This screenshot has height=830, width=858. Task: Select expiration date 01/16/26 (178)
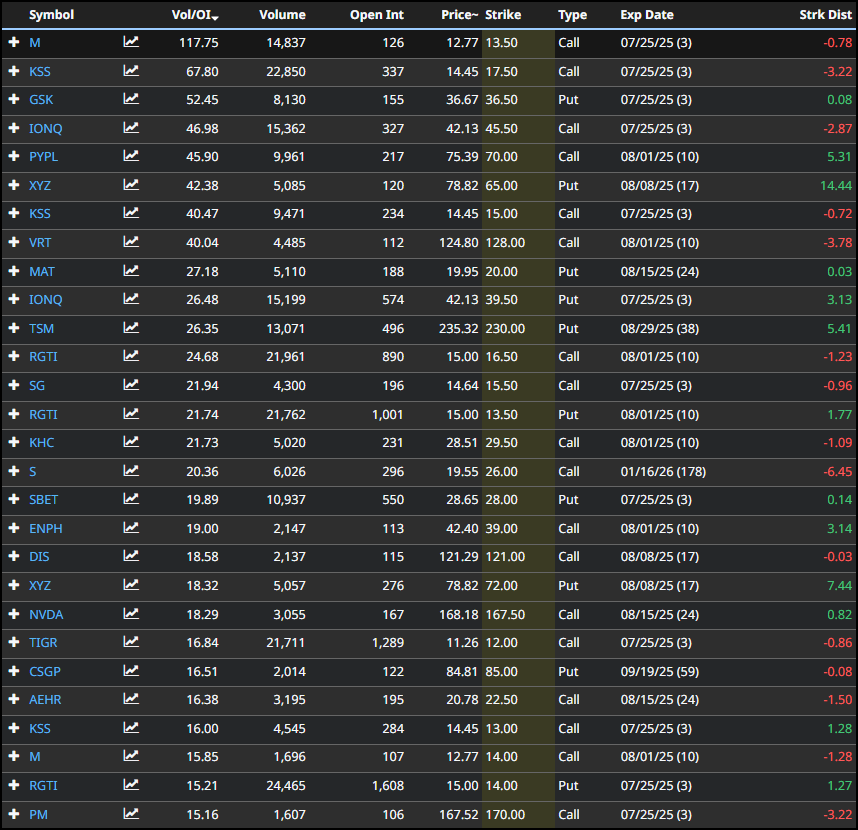point(663,471)
